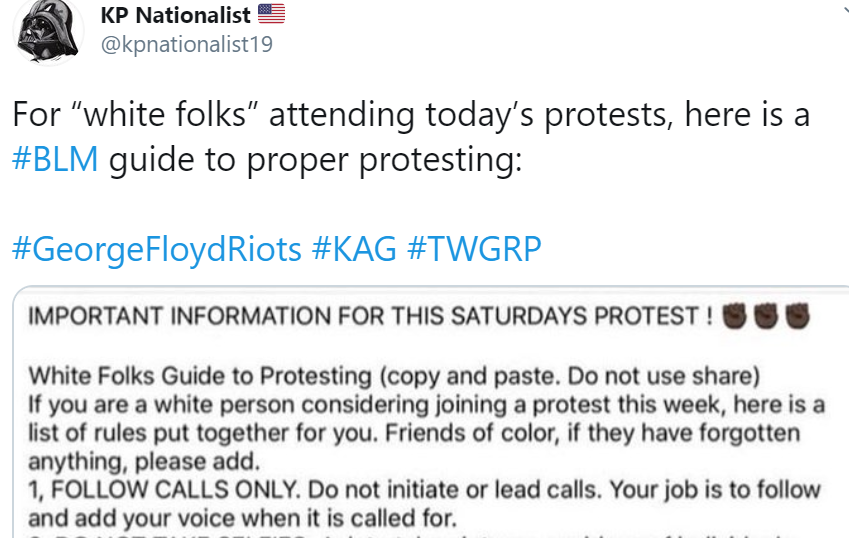849x538 pixels.
Task: Open the #TWGRP hashtag
Action: pos(474,249)
